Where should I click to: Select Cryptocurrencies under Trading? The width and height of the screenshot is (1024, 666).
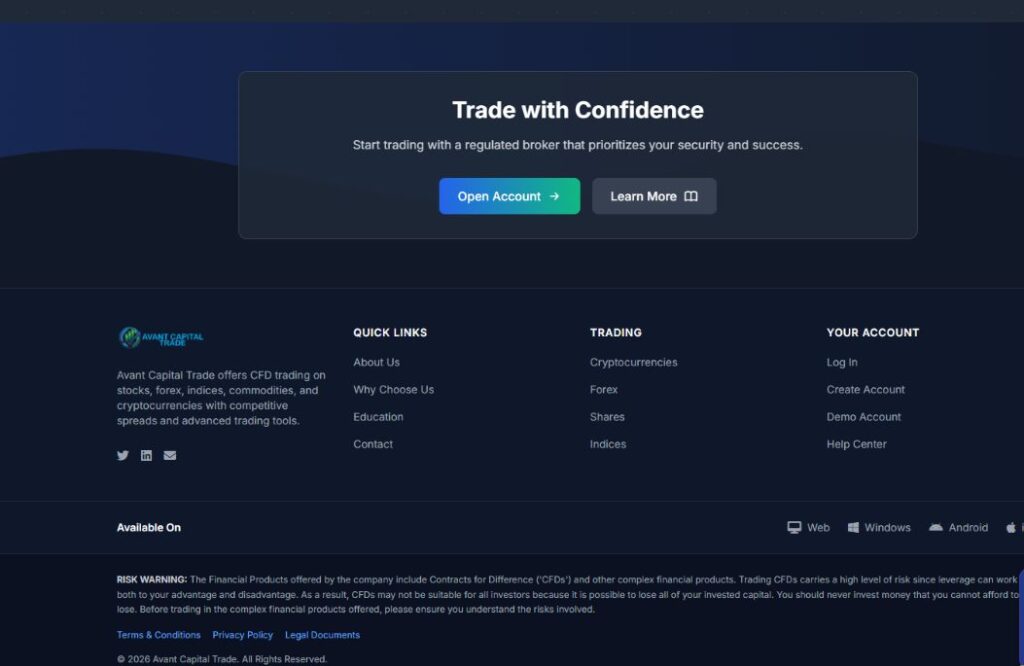tap(633, 363)
